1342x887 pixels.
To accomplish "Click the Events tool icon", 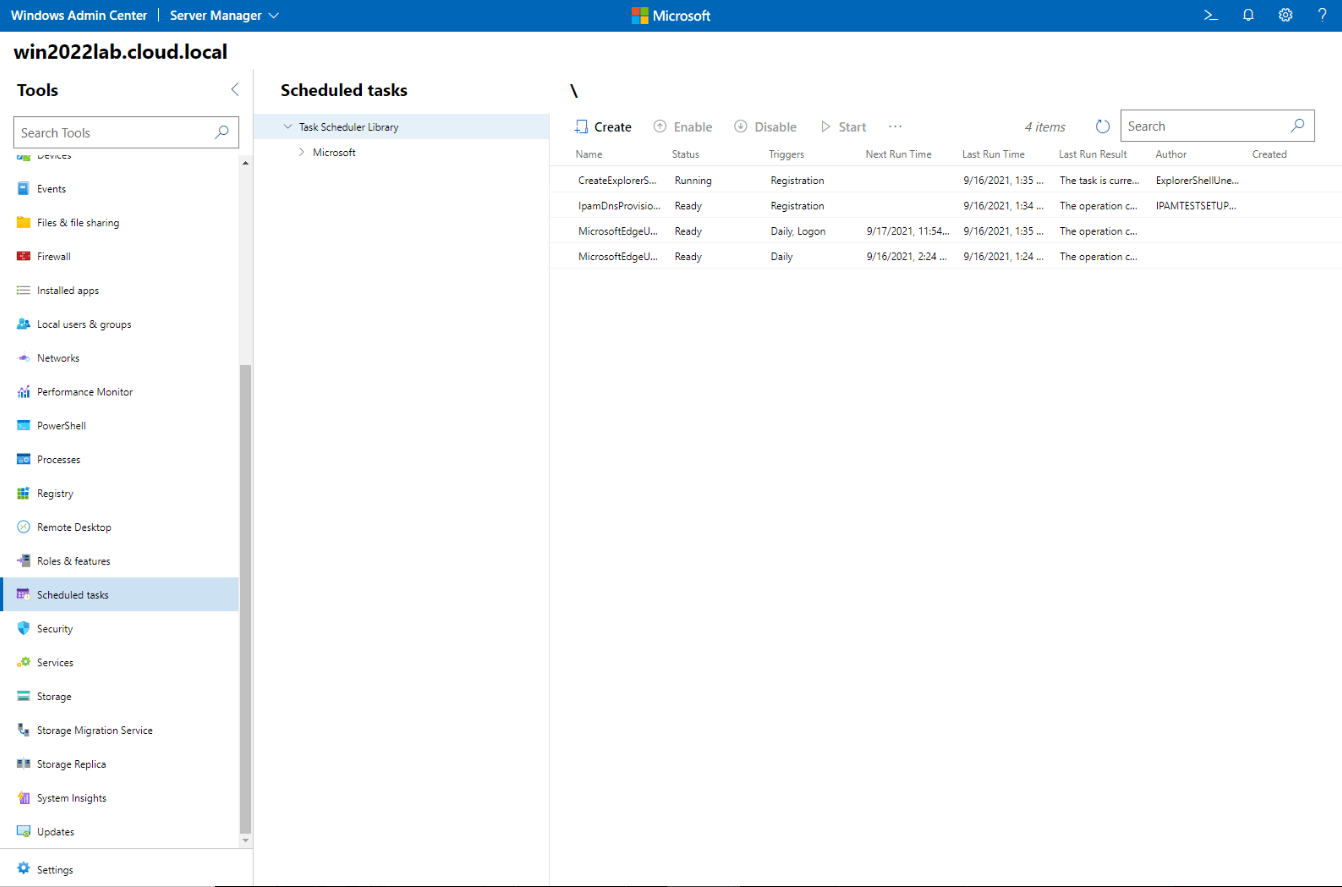I will click(x=24, y=189).
